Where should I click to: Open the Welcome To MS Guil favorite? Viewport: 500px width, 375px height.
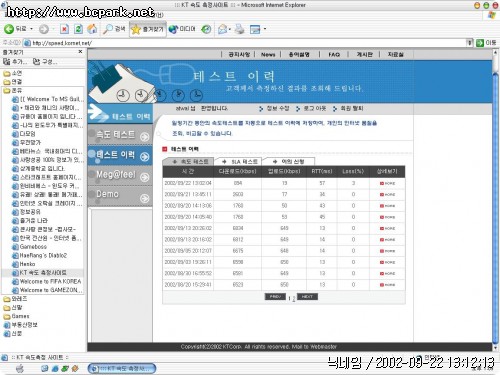click(48, 99)
